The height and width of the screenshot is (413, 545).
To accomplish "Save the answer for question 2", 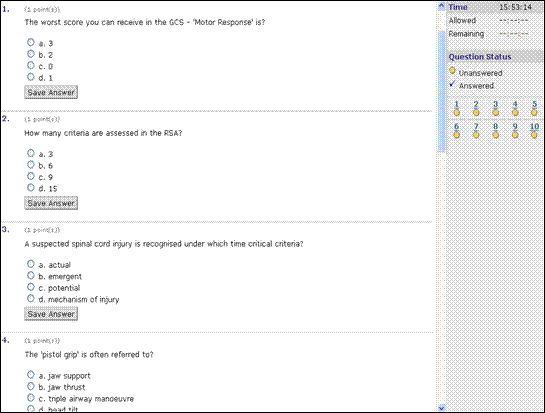I will pyautogui.click(x=51, y=203).
